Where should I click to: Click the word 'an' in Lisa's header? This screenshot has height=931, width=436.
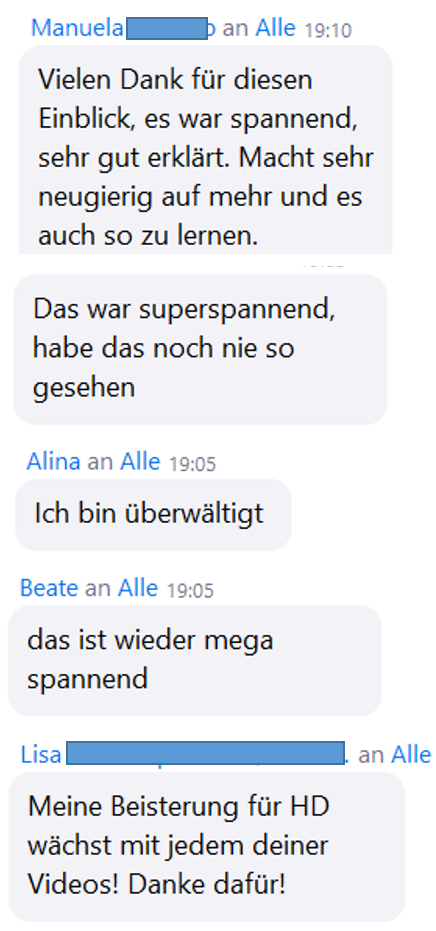(x=371, y=755)
